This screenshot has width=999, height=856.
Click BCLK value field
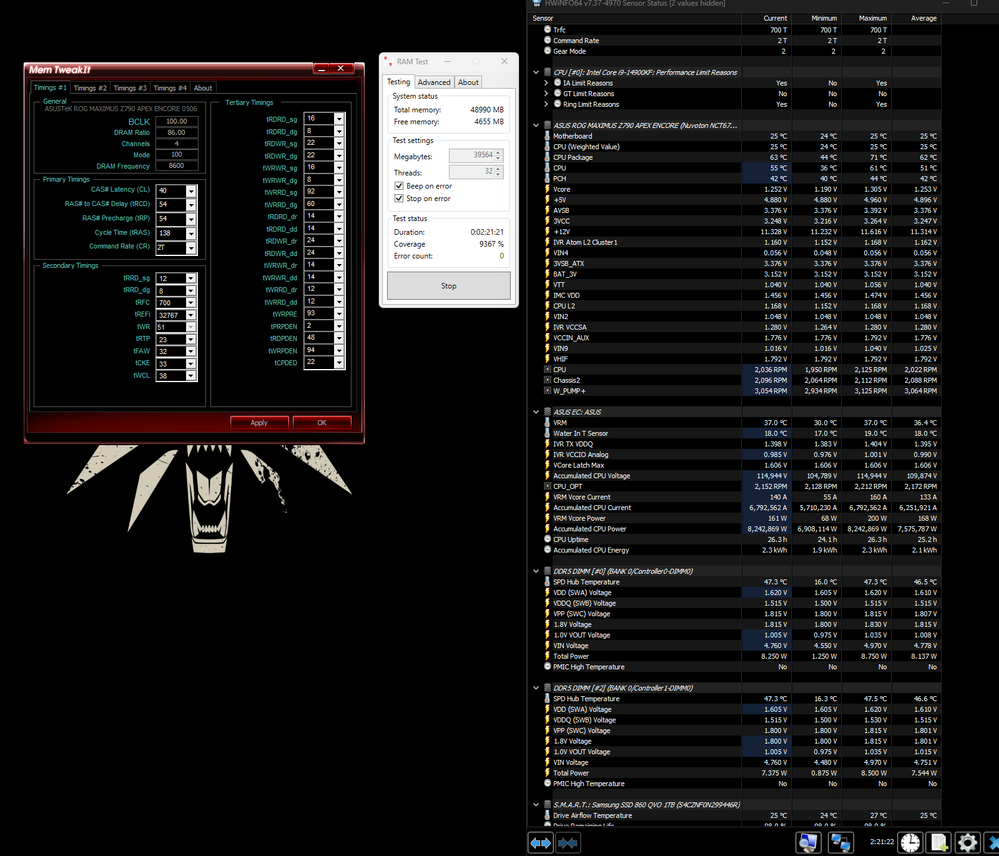176,121
